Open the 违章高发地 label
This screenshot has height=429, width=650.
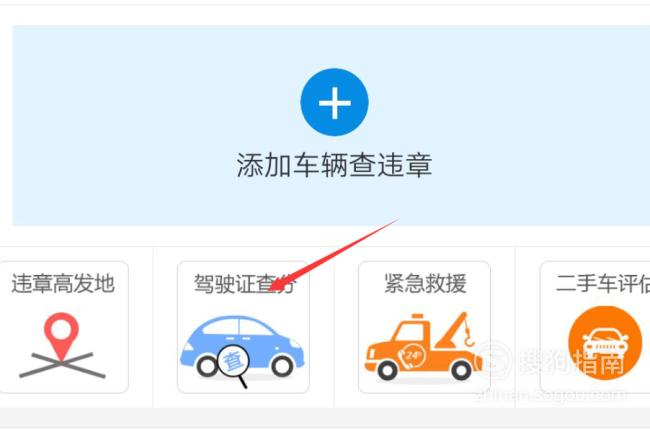(63, 284)
